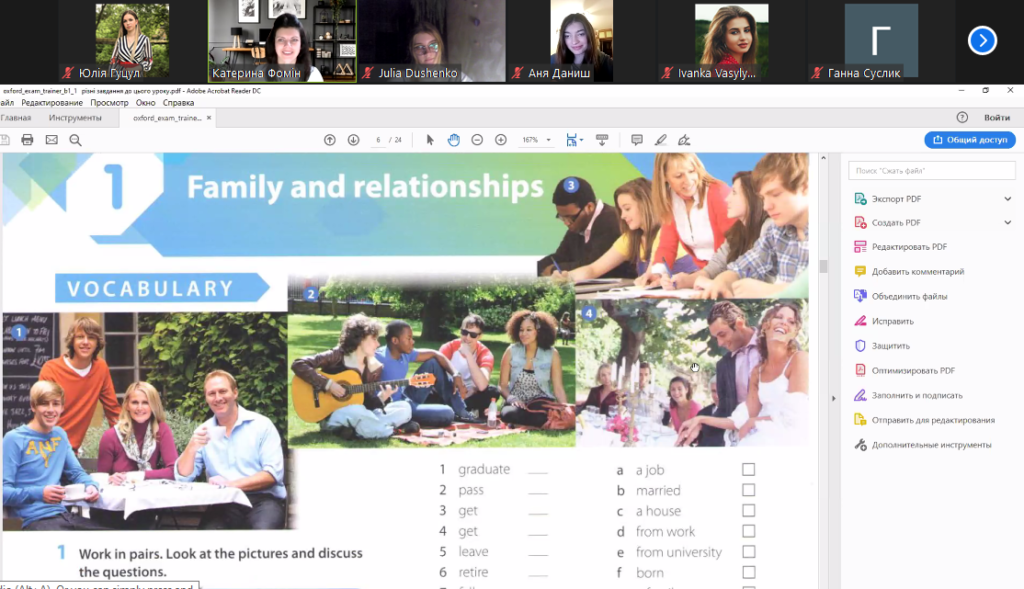Select the hand pan tool
This screenshot has height=589, width=1024.
tap(453, 140)
